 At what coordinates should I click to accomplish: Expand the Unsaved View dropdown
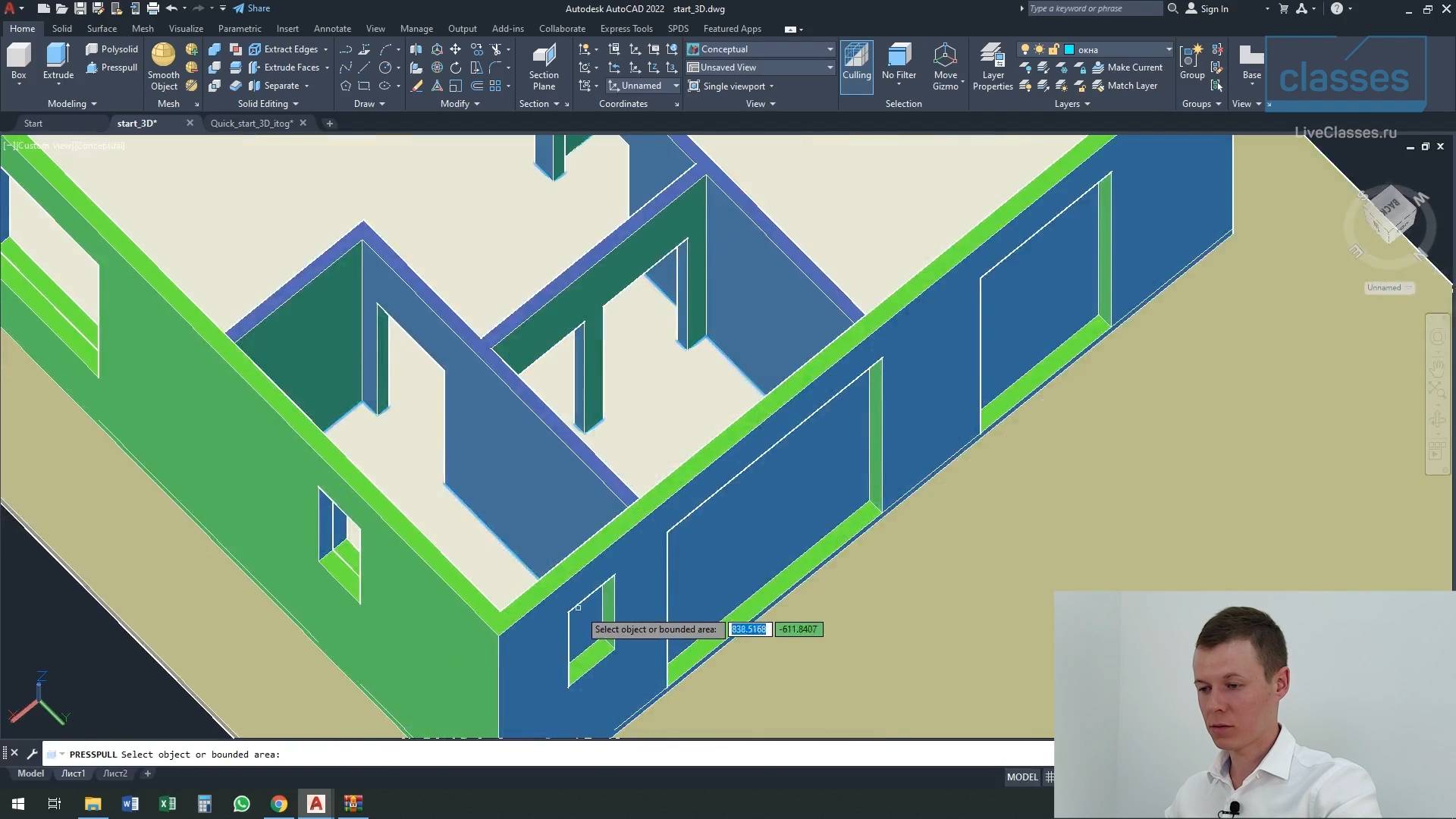tap(761, 67)
